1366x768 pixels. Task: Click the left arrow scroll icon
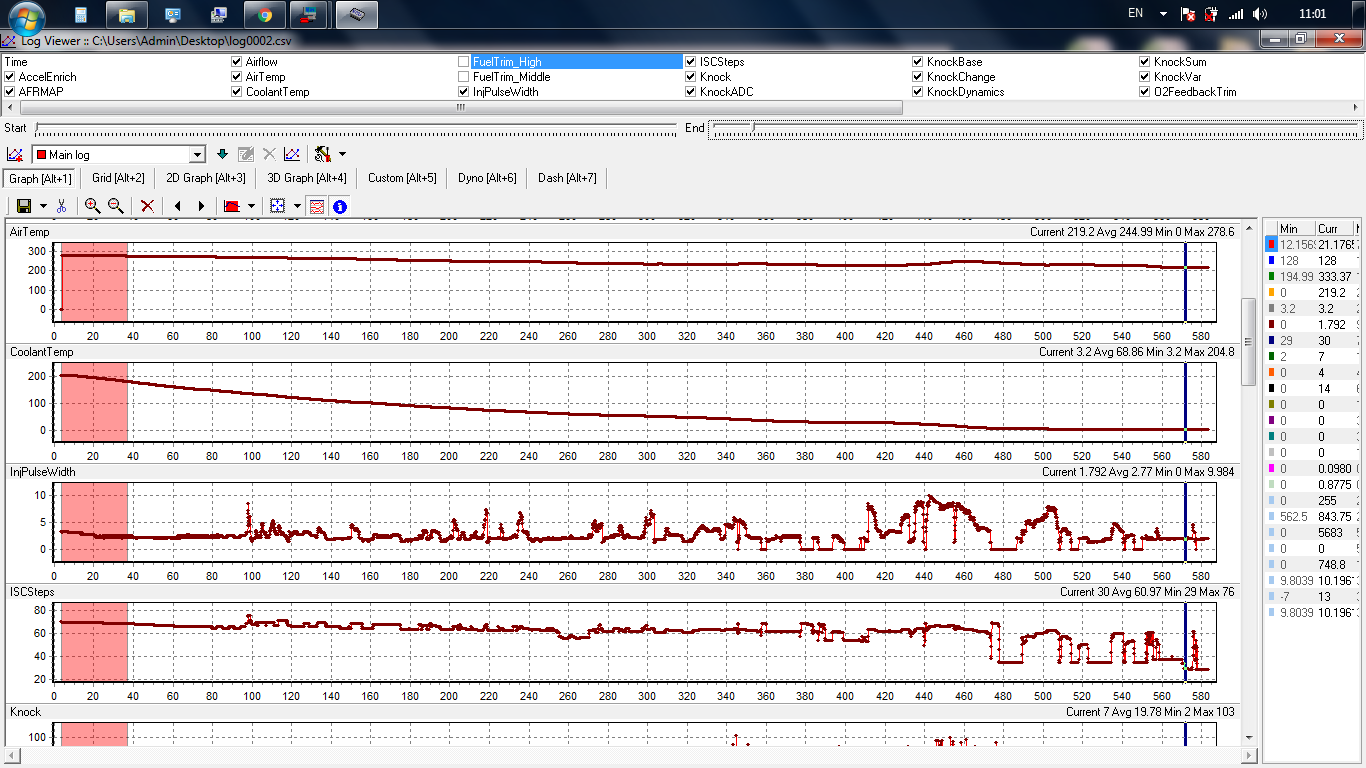point(177,206)
